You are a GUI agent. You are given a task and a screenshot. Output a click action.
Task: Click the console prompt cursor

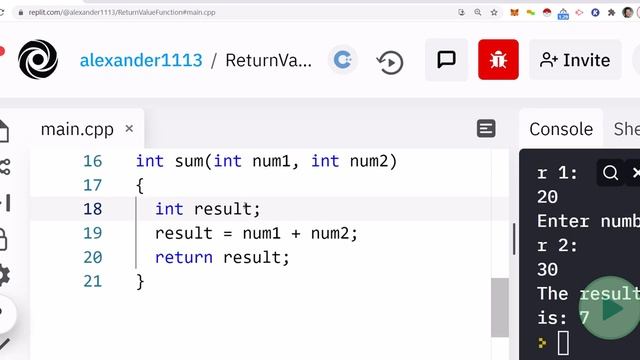tap(563, 342)
